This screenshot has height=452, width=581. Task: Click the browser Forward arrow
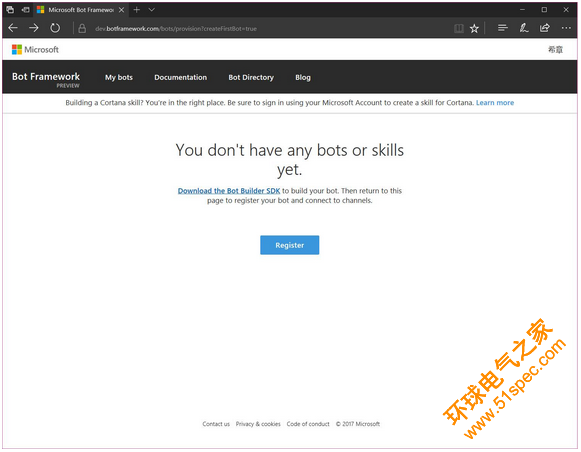[34, 28]
